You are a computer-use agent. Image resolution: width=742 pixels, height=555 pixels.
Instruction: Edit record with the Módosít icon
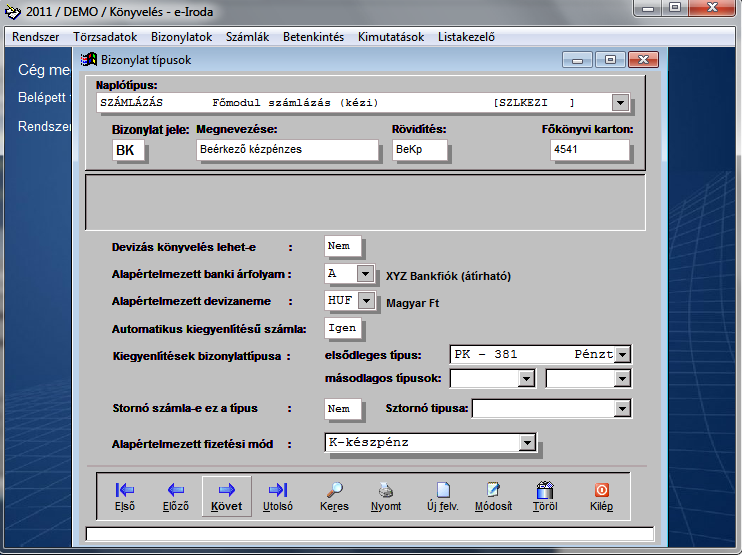click(x=493, y=495)
